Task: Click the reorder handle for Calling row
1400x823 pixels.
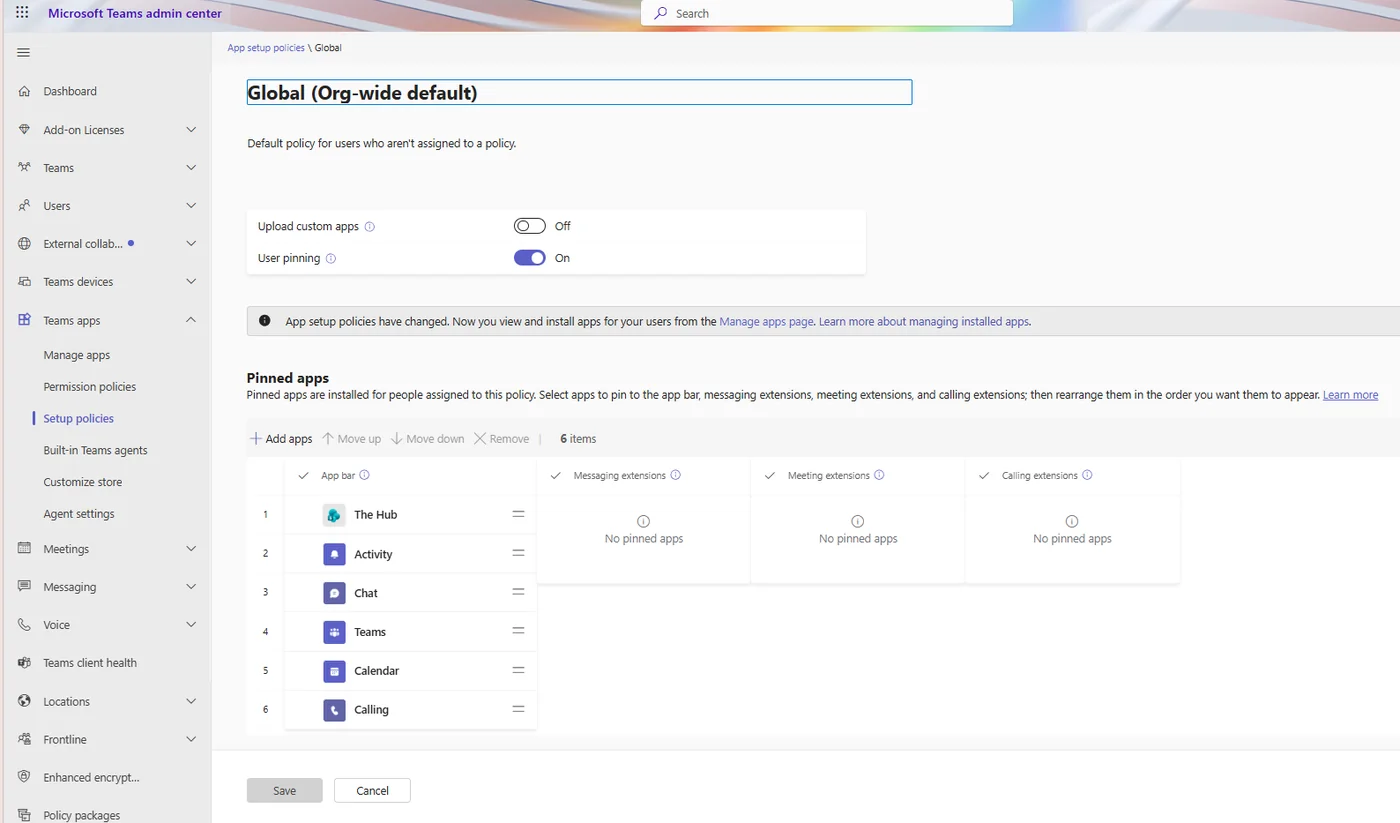Action: [x=518, y=709]
